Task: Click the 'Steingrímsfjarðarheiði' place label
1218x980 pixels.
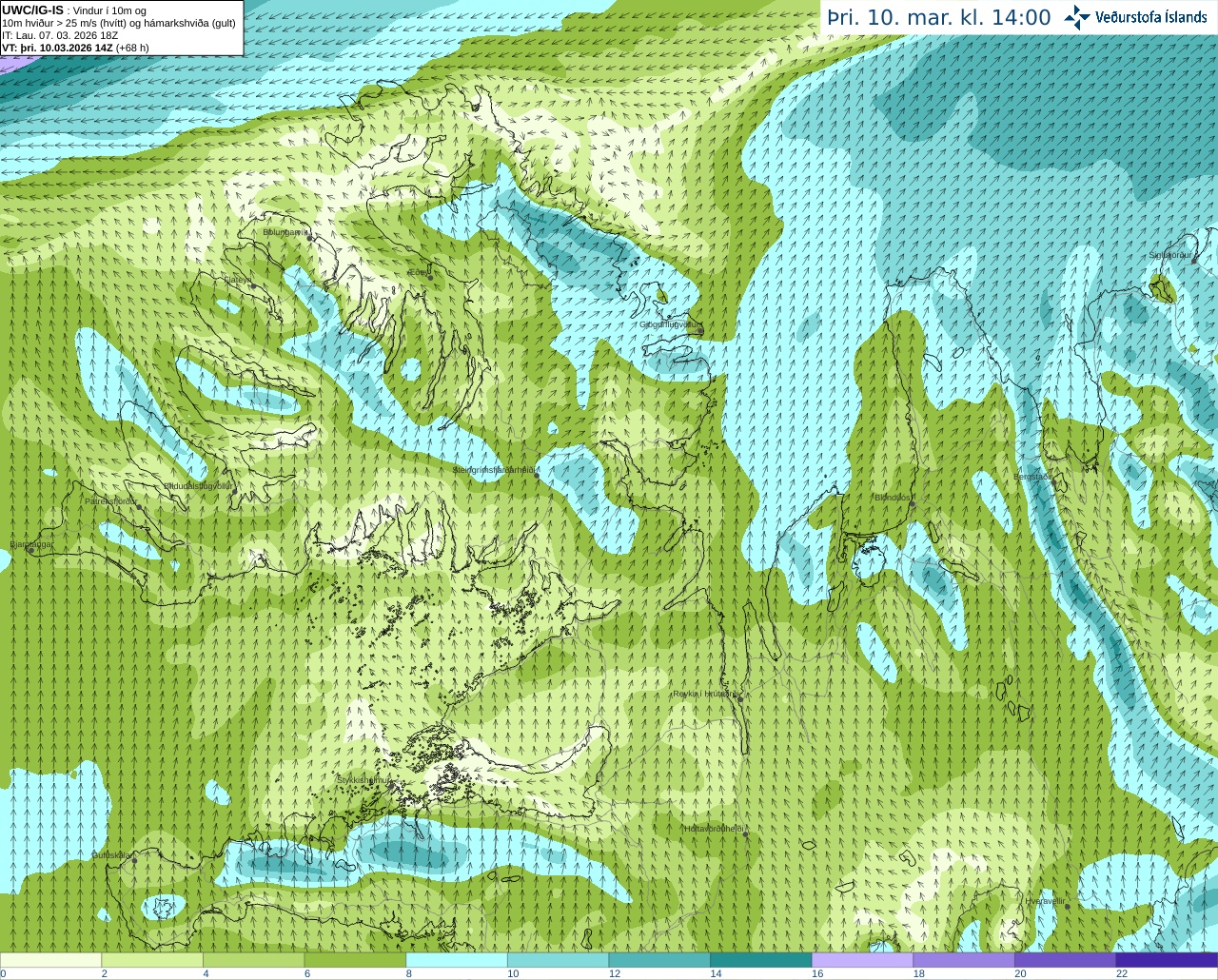Action: click(x=496, y=470)
